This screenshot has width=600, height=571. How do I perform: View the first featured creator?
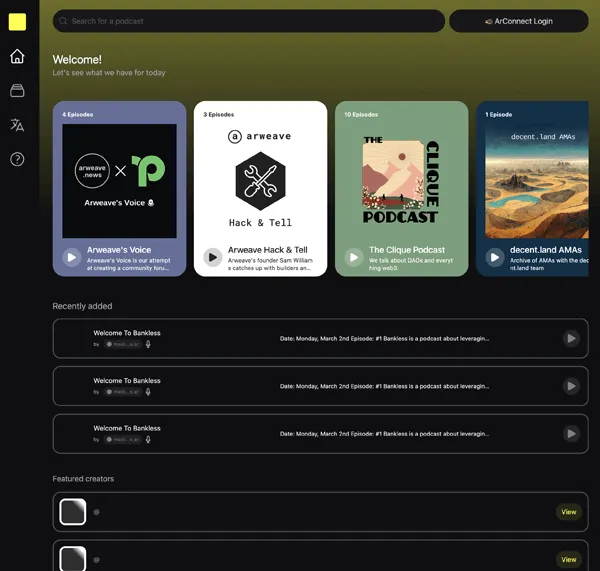coord(569,512)
